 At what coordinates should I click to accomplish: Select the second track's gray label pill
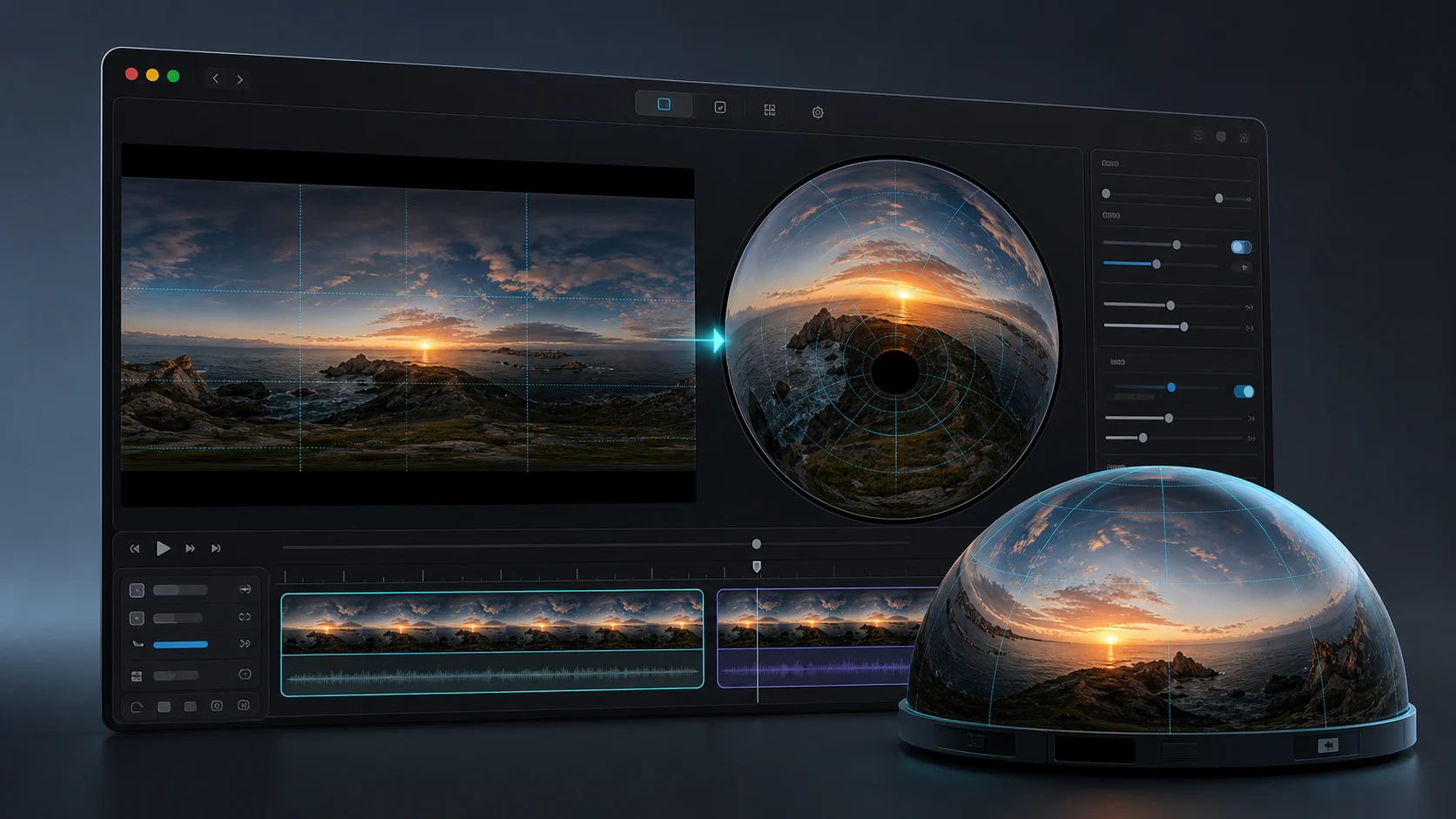(178, 618)
